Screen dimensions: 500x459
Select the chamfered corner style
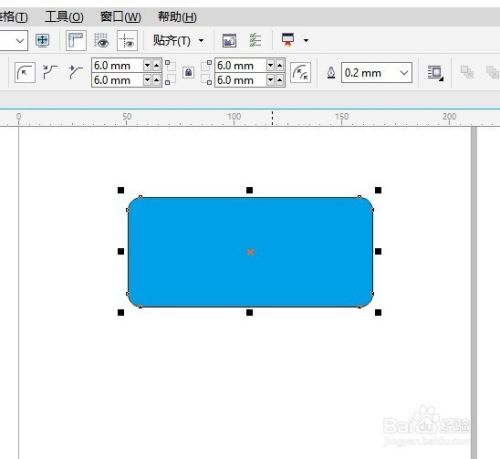coord(75,72)
